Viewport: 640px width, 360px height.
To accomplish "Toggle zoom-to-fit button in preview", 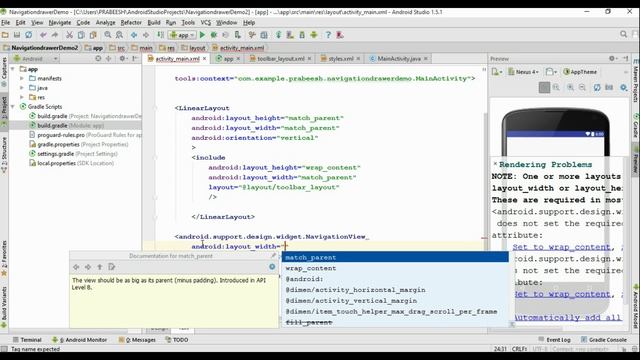I will tap(544, 87).
